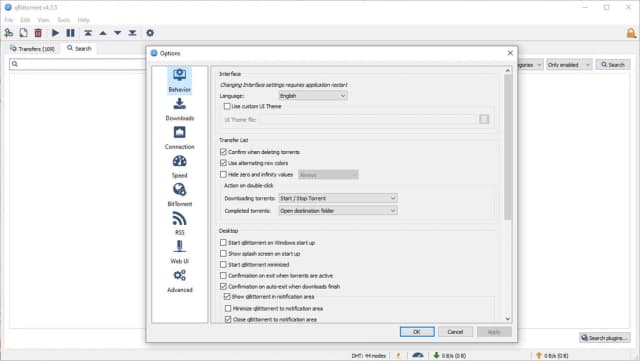Click the Resume (play) toolbar icon
Screen dimensions: 640x361
tap(55, 33)
